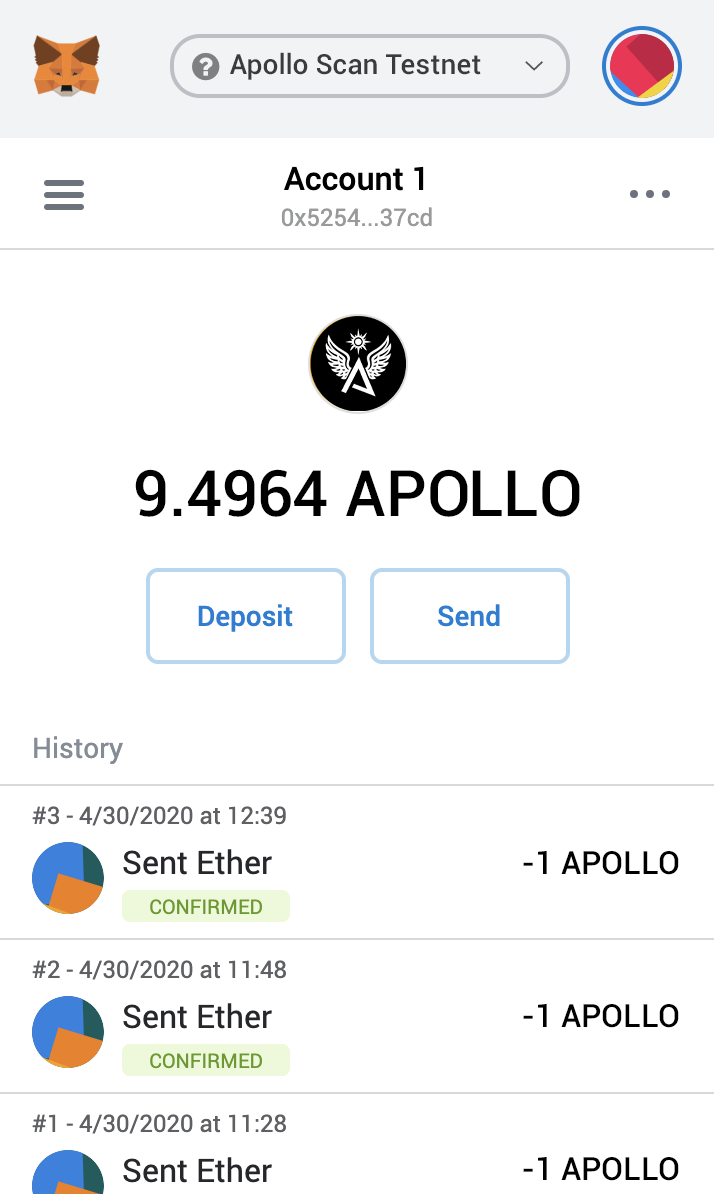Select the History tab label
The image size is (714, 1194).
[x=78, y=748]
